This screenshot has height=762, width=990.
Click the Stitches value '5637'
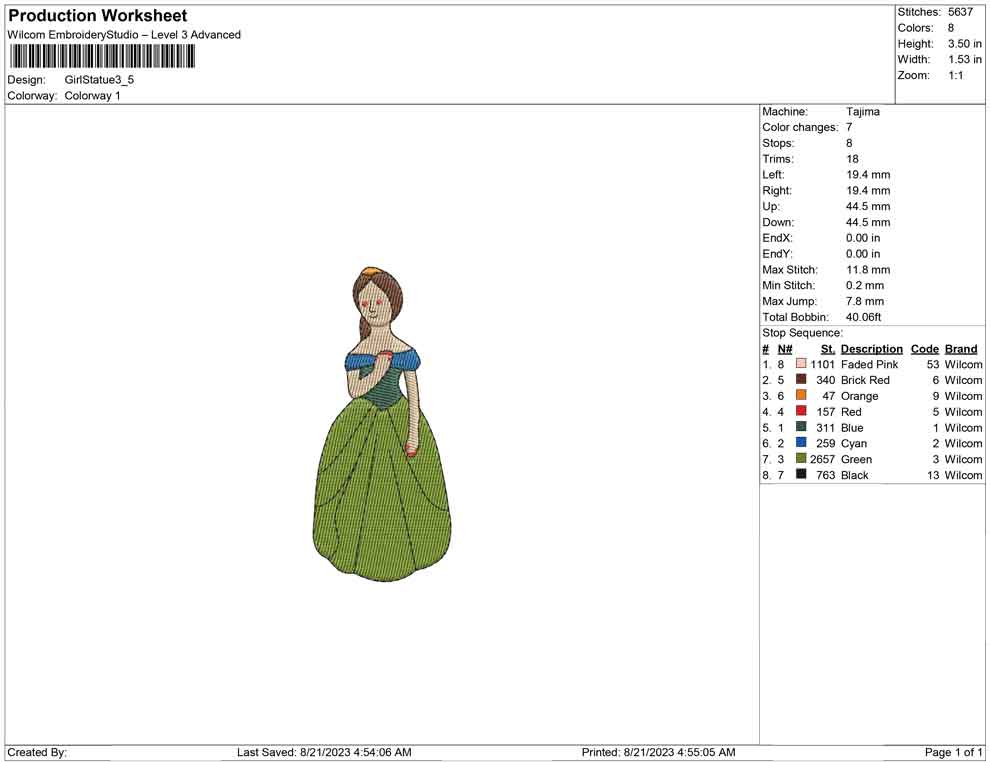(960, 12)
